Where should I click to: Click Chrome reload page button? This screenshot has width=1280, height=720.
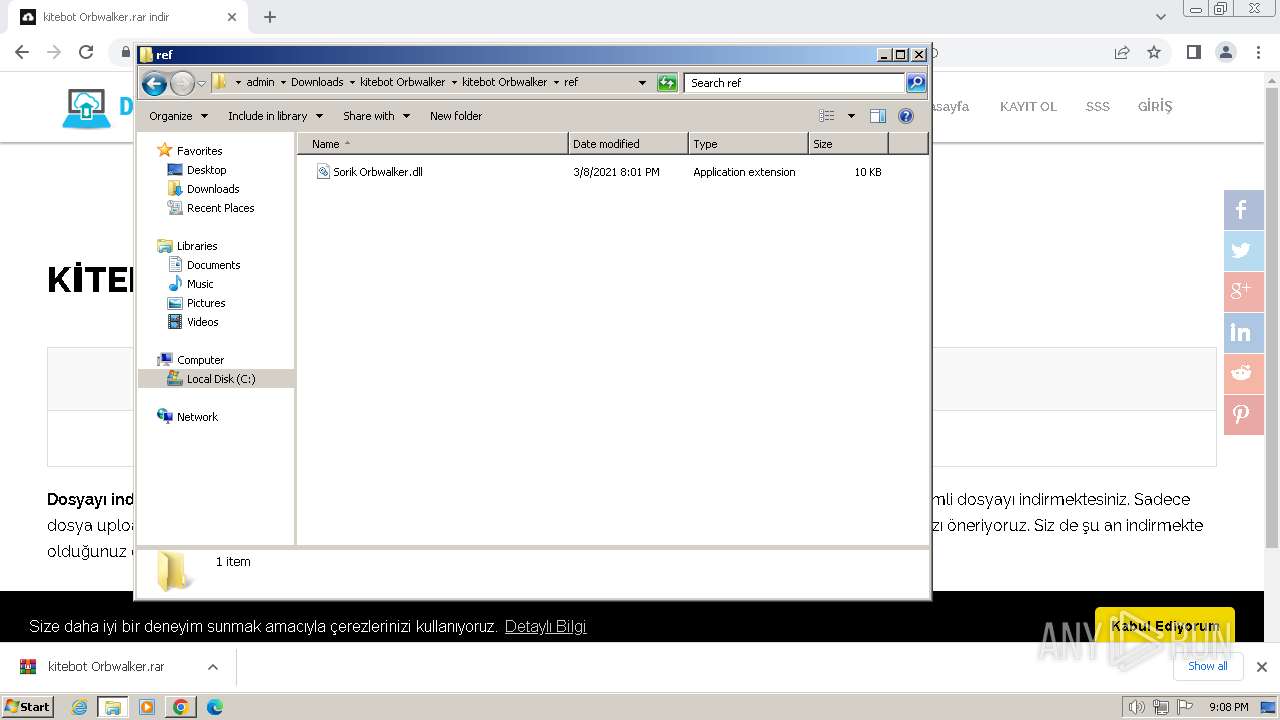click(86, 52)
